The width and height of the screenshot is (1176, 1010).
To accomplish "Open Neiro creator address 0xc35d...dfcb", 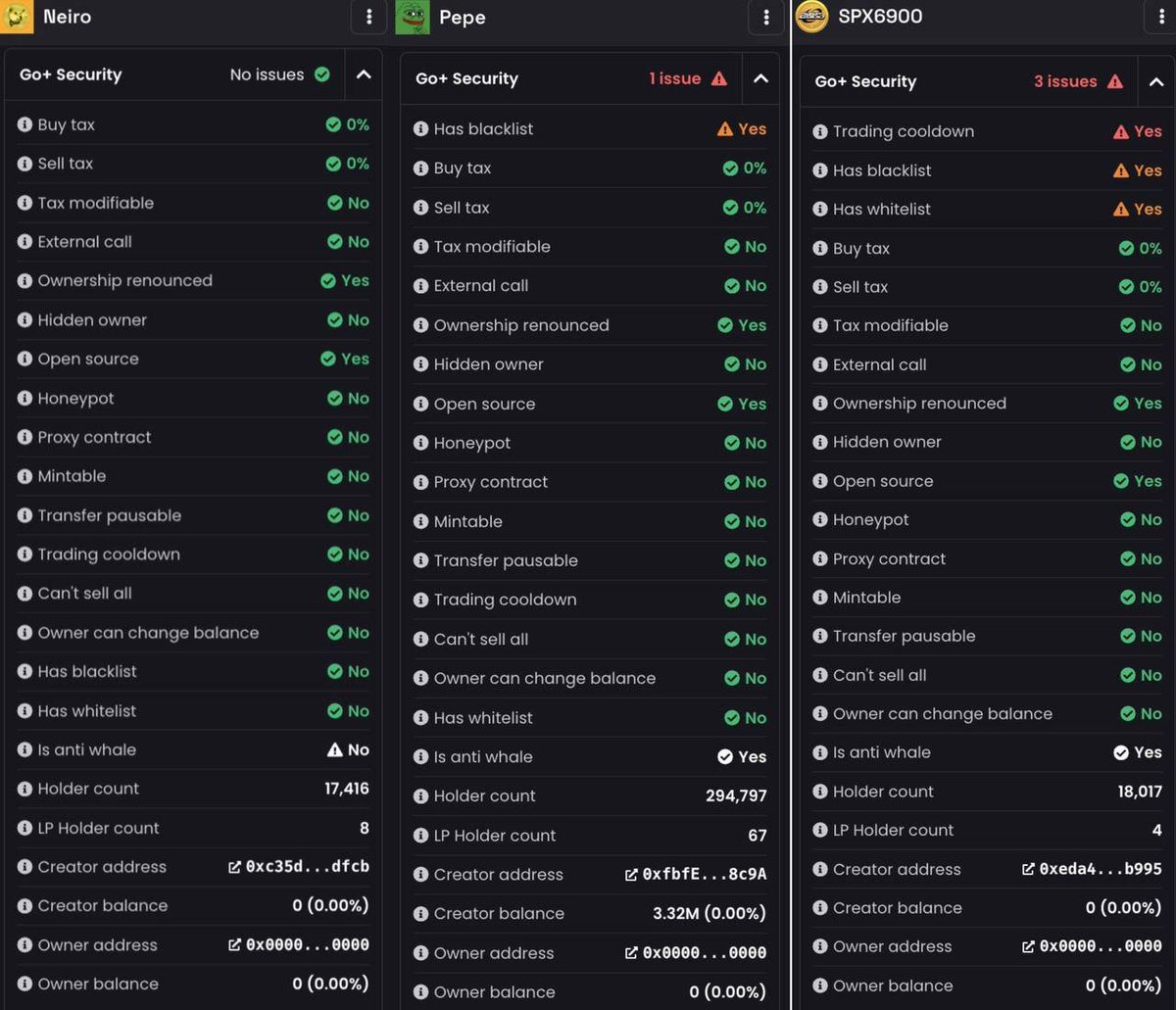I will [298, 867].
